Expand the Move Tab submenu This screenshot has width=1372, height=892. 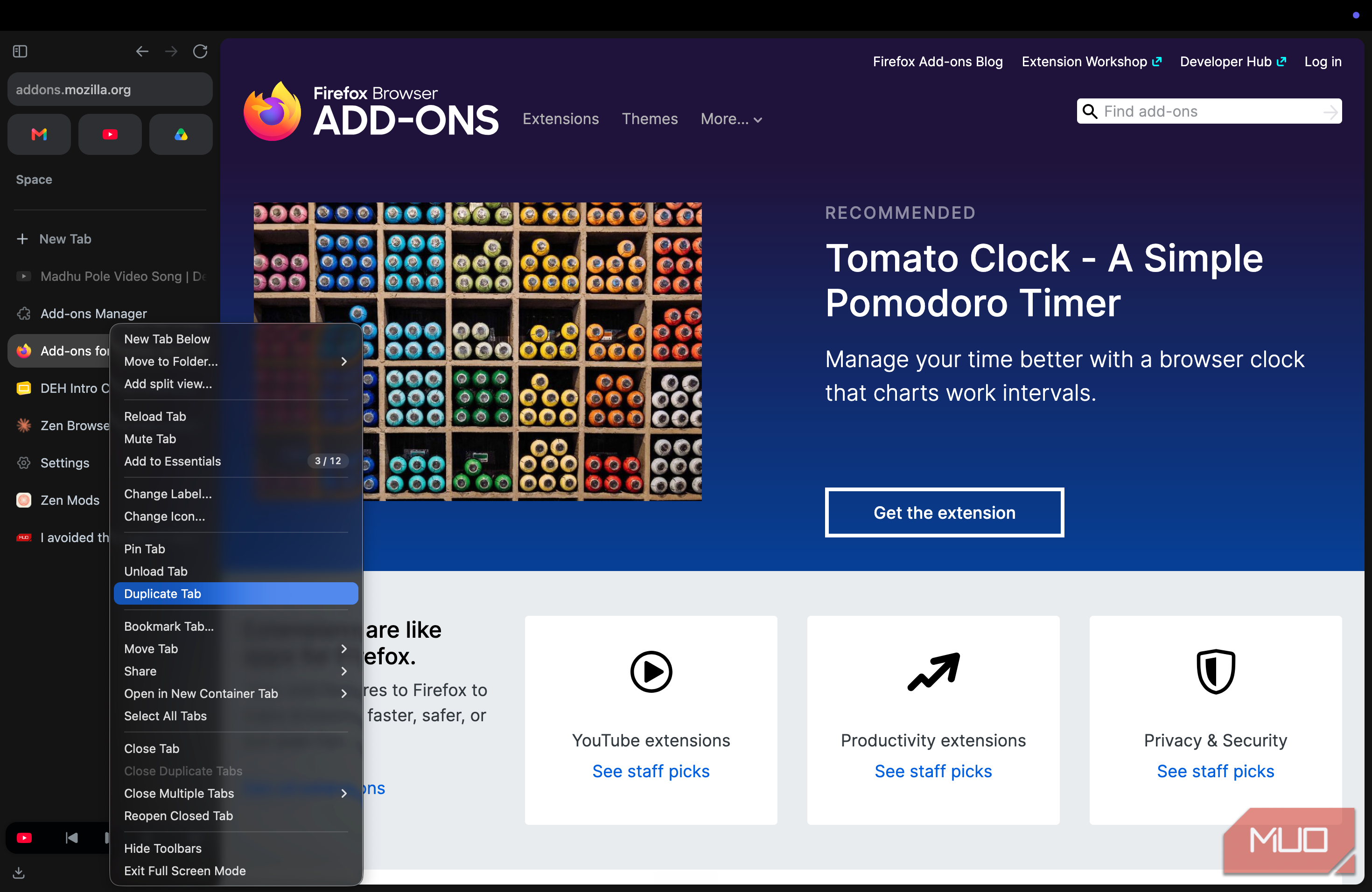[236, 649]
